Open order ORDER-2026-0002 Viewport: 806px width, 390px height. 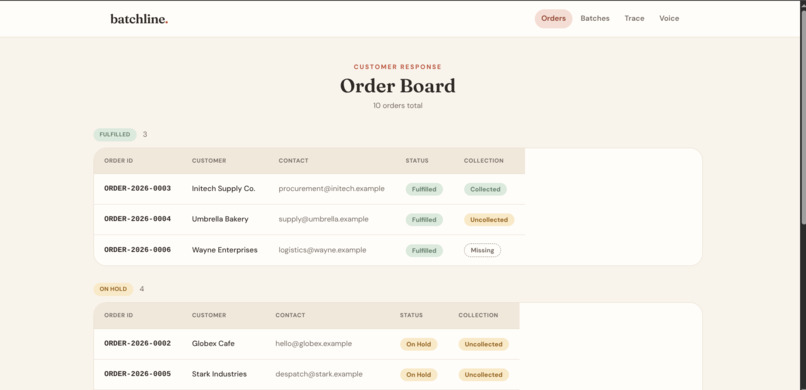[x=137, y=343]
